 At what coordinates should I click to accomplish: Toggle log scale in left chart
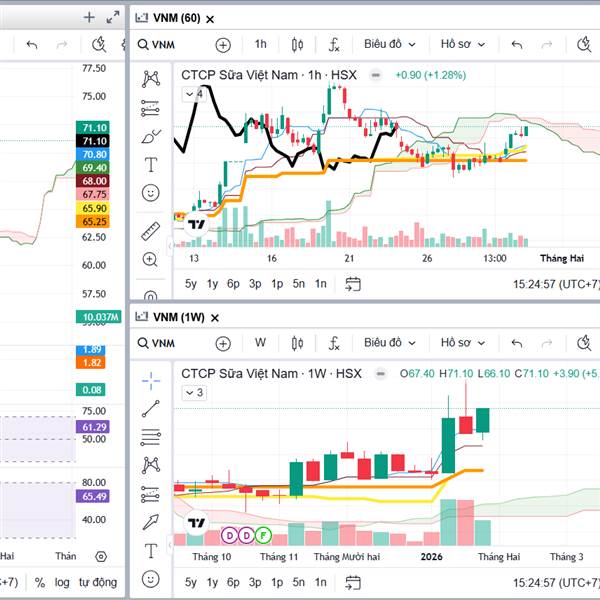(62, 582)
